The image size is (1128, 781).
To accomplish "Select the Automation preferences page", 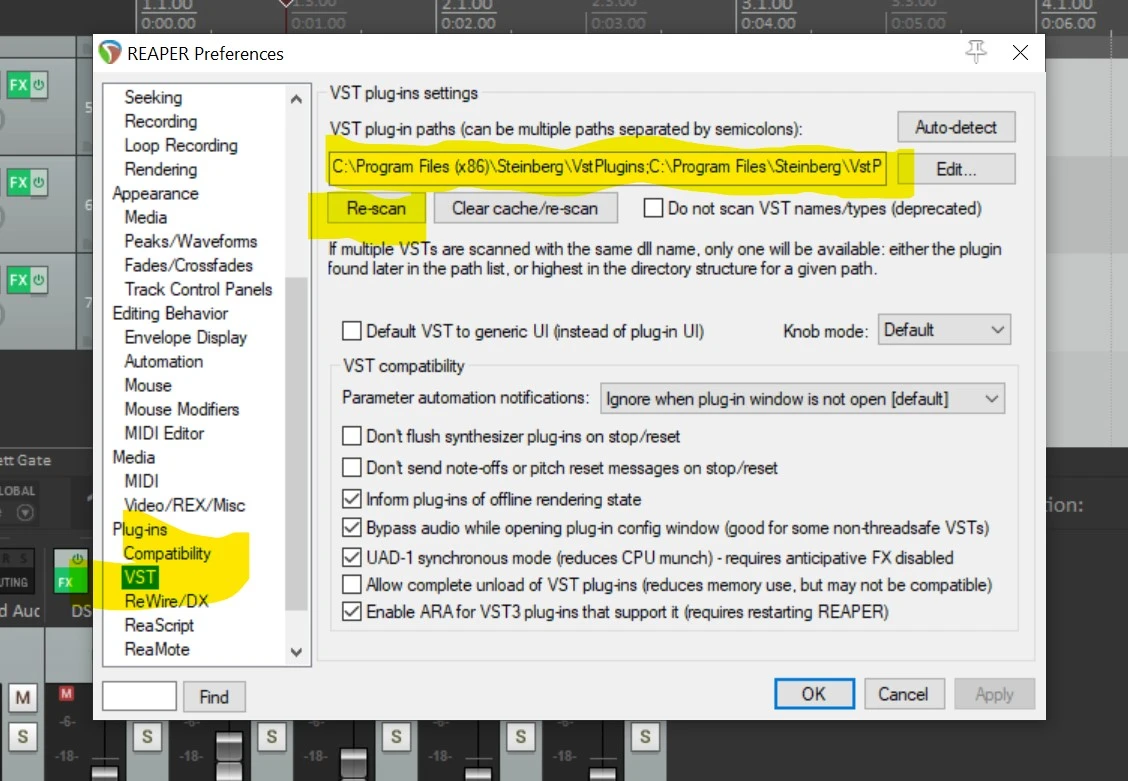I will click(x=163, y=361).
